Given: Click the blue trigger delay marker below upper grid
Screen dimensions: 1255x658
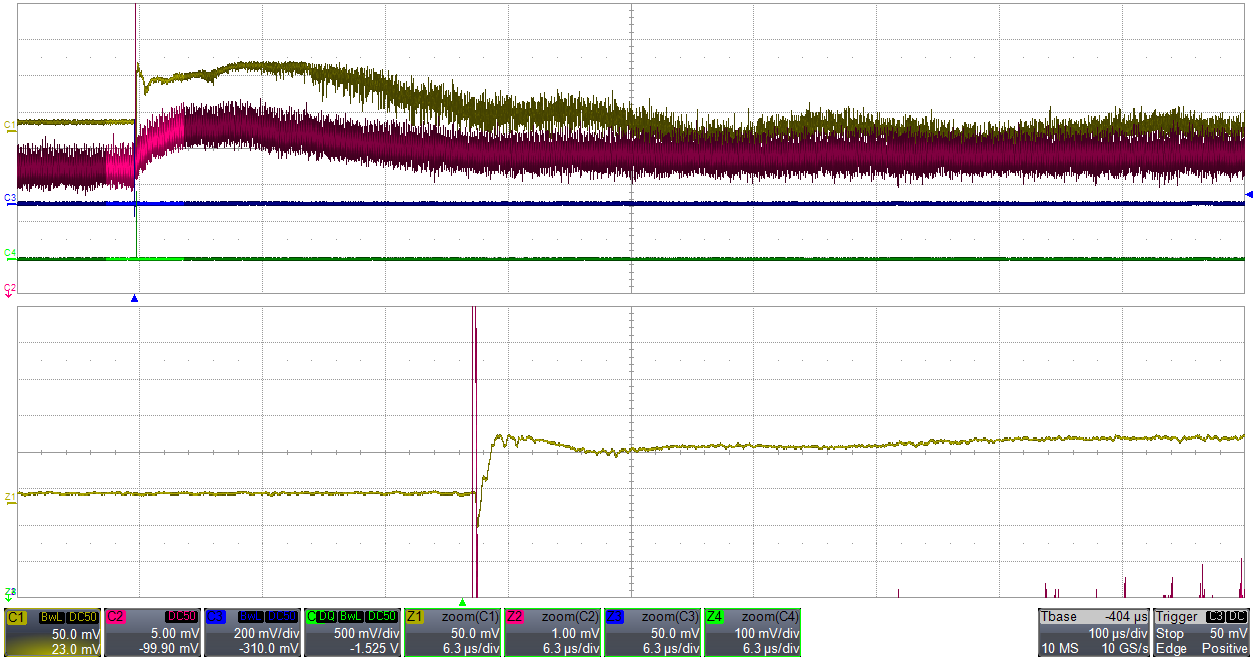Looking at the screenshot, I should [135, 298].
